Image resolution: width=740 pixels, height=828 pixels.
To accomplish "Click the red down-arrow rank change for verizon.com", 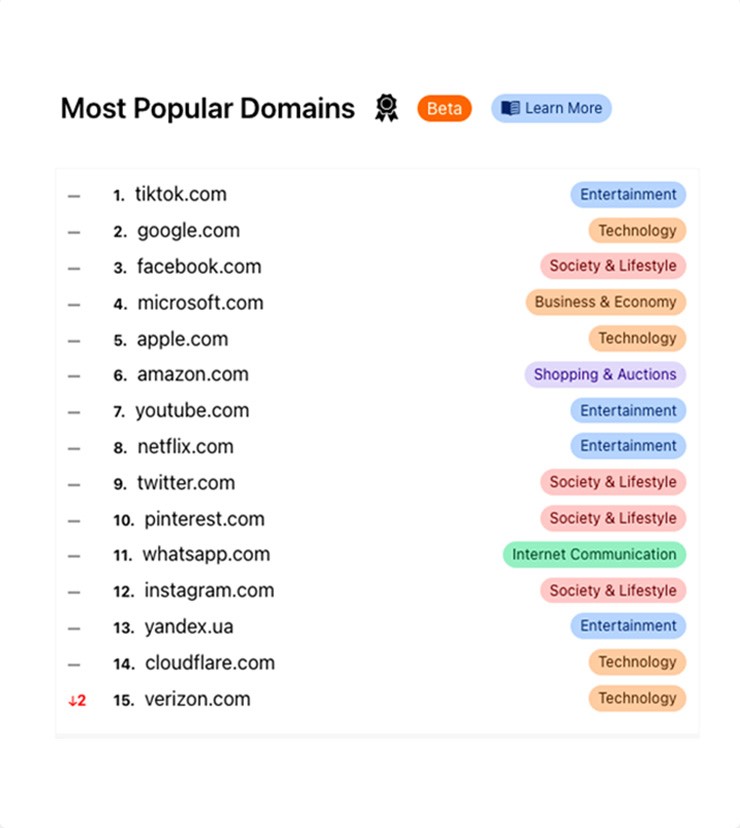I will [77, 701].
